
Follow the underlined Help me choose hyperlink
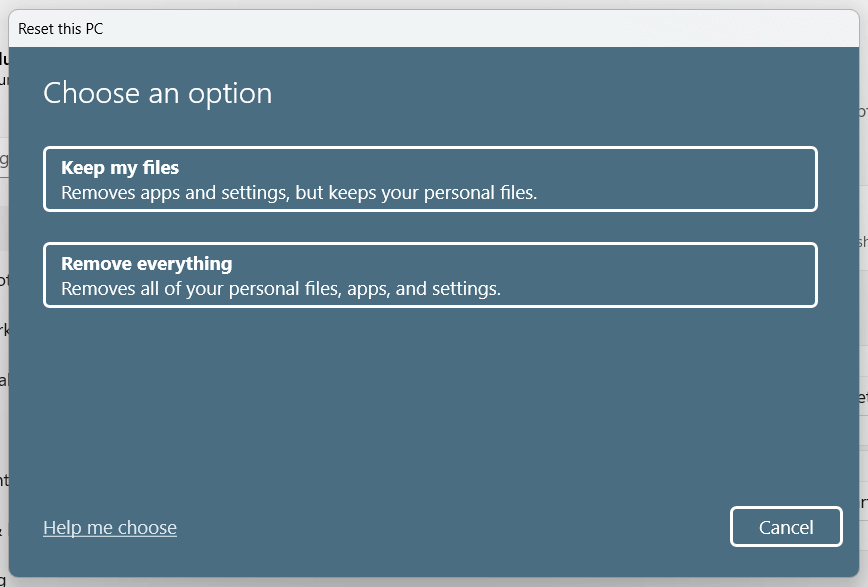(x=110, y=528)
